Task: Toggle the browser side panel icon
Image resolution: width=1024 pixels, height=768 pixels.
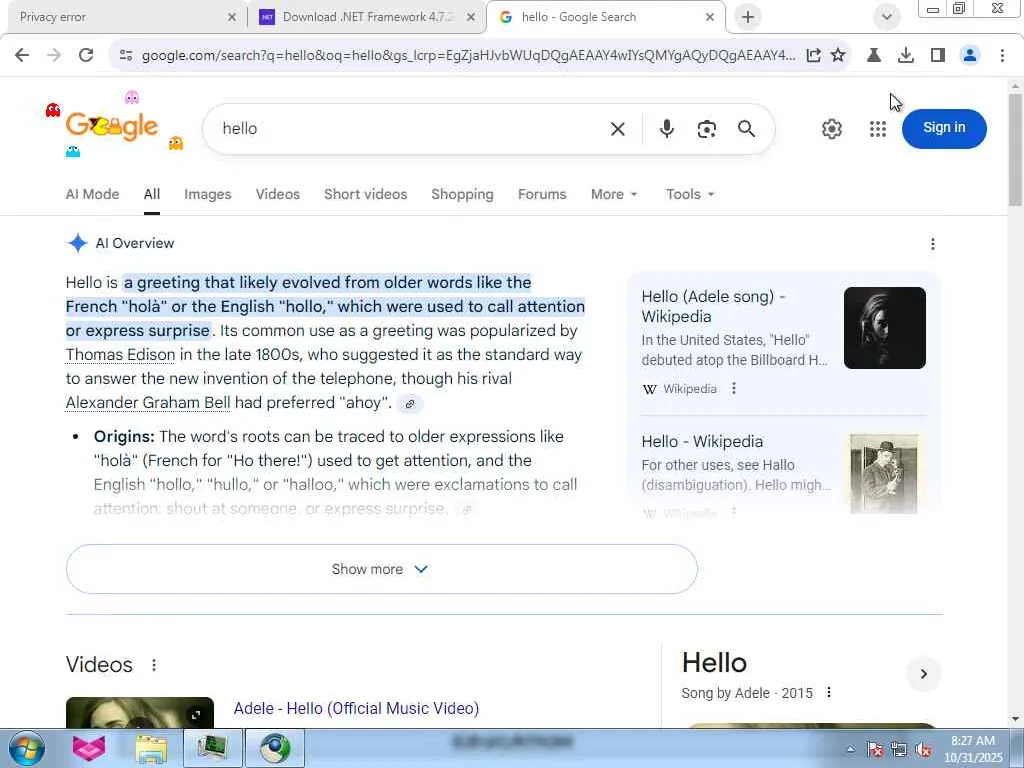Action: click(x=938, y=56)
